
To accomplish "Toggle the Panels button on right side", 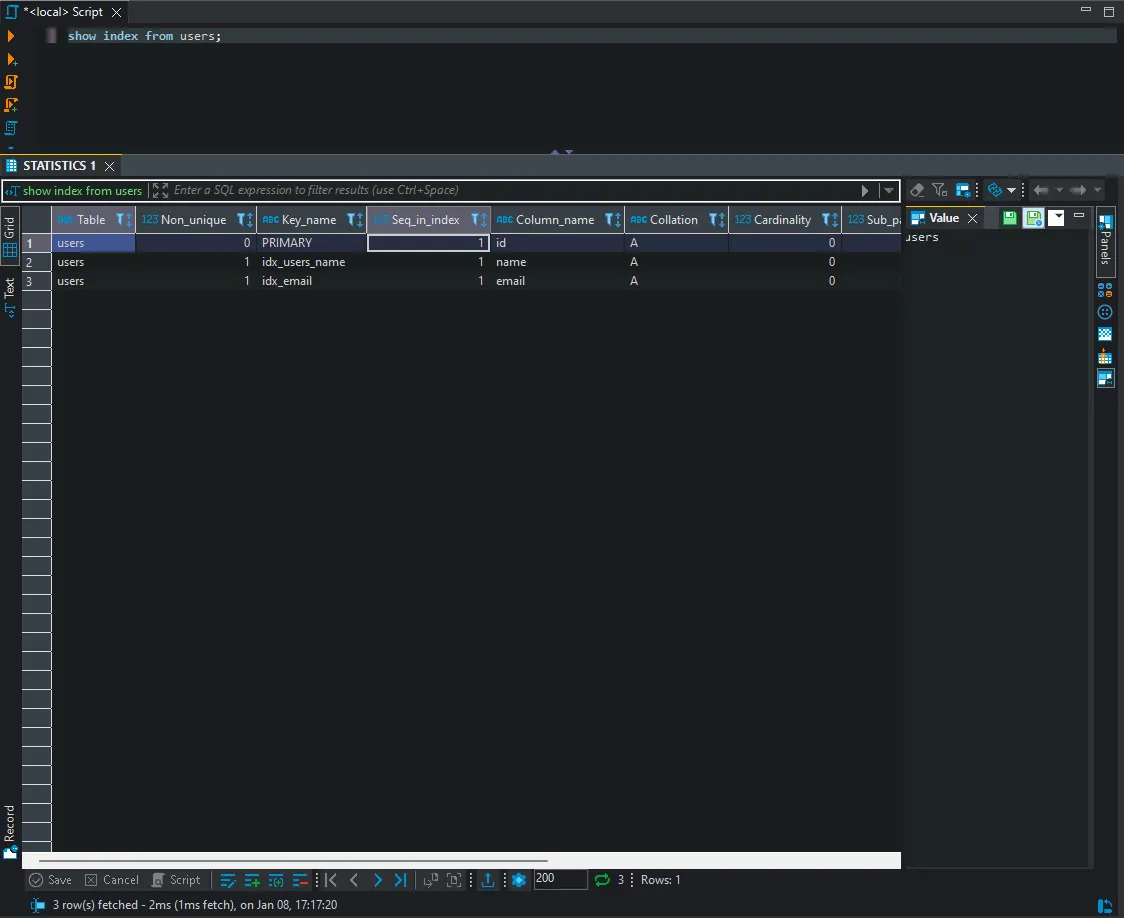I will click(1105, 240).
